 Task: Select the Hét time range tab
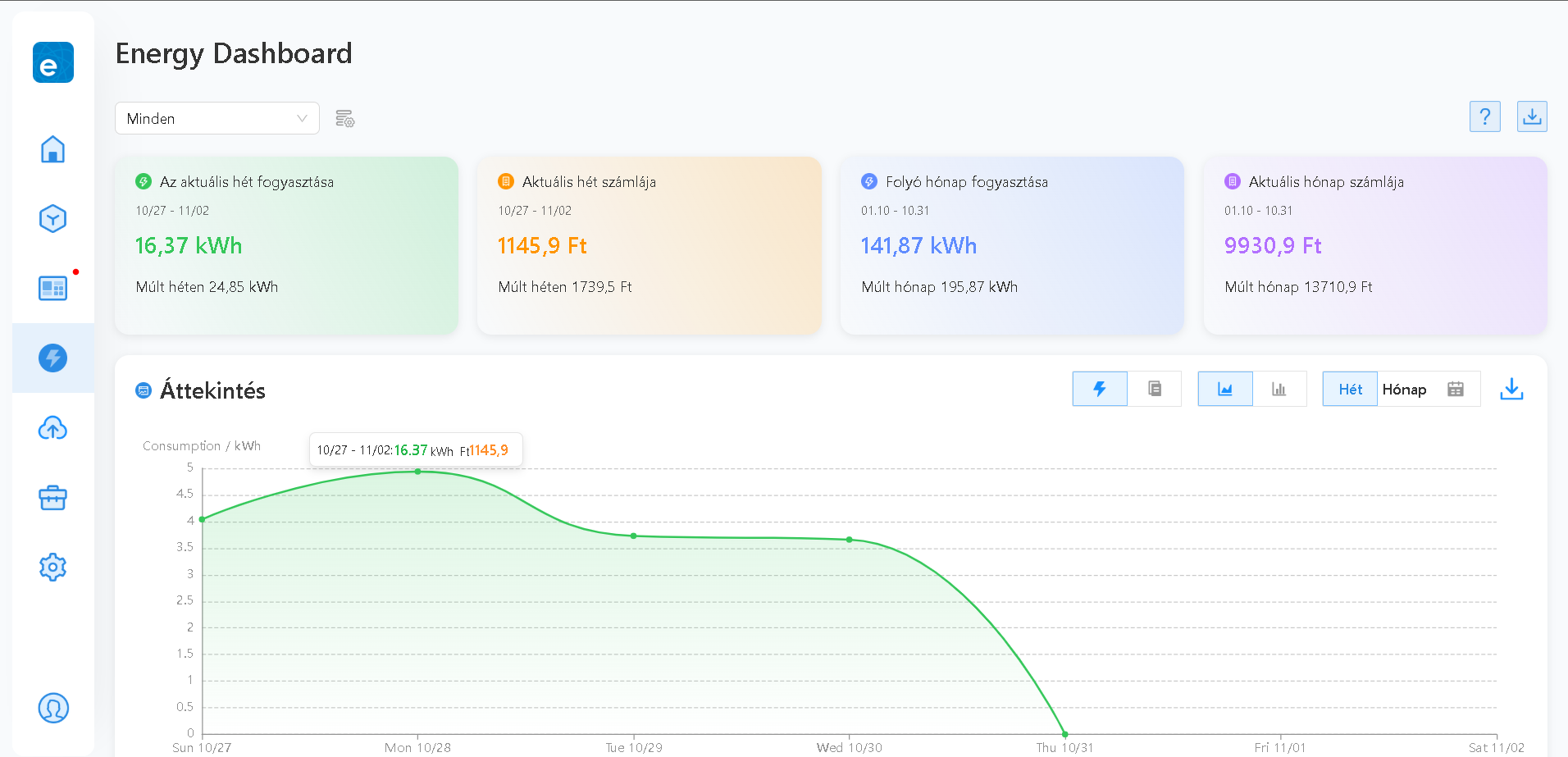click(1350, 389)
